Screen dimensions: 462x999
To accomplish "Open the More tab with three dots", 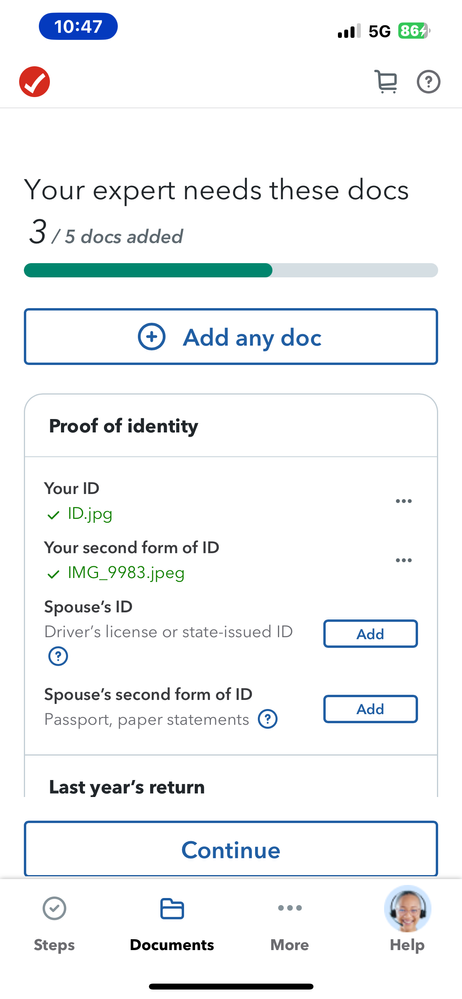I will (290, 922).
